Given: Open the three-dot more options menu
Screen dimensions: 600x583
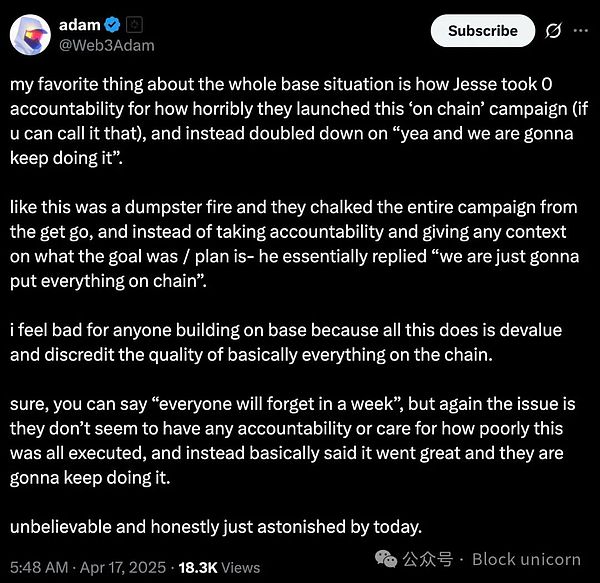Looking at the screenshot, I should [x=580, y=32].
